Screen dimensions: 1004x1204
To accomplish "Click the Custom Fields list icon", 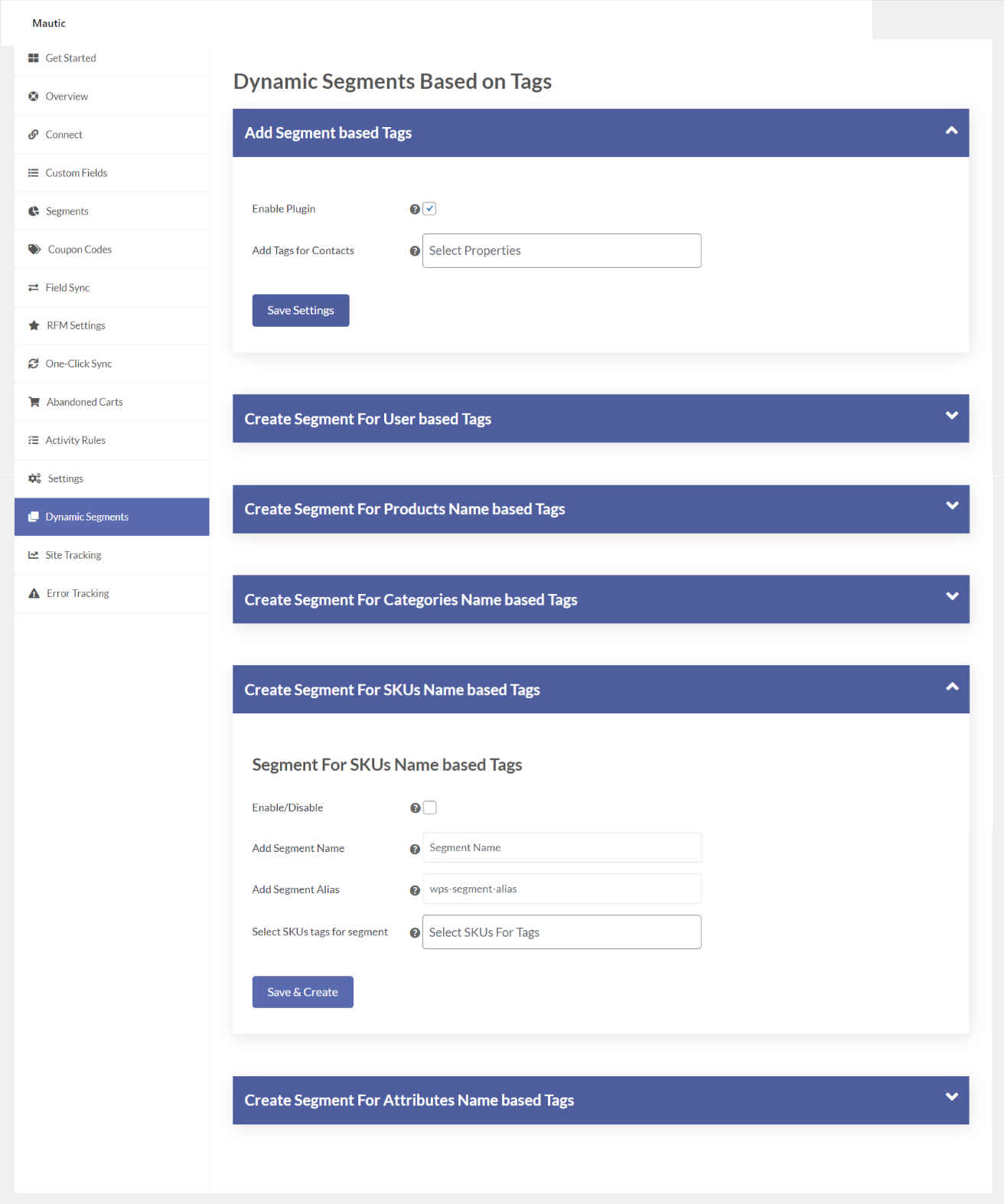I will (x=33, y=173).
